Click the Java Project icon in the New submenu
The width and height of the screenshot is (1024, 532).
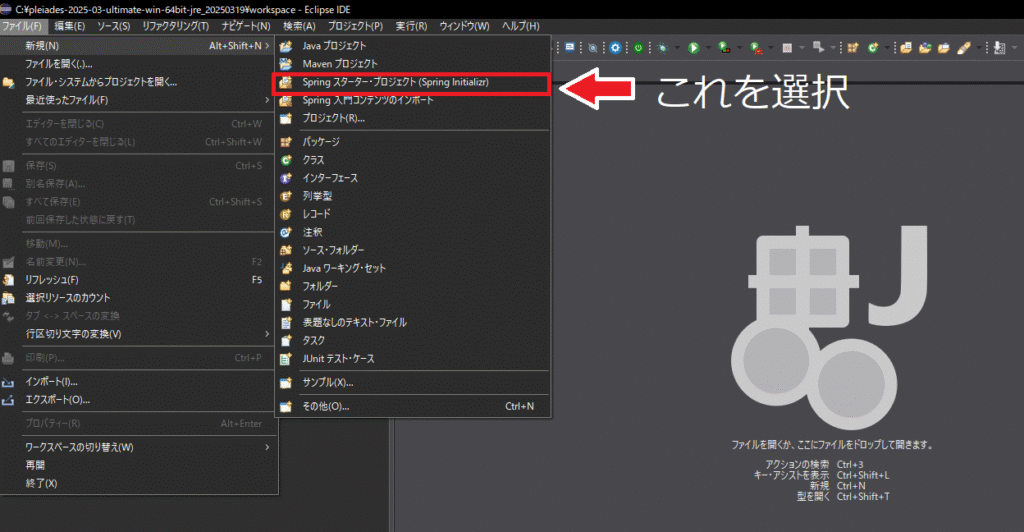pyautogui.click(x=285, y=46)
